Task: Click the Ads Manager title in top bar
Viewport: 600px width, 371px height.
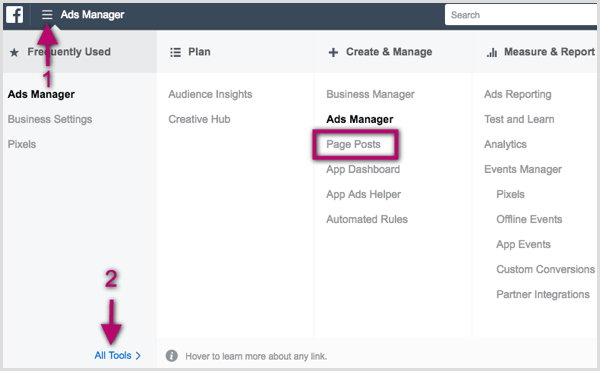Action: 92,15
